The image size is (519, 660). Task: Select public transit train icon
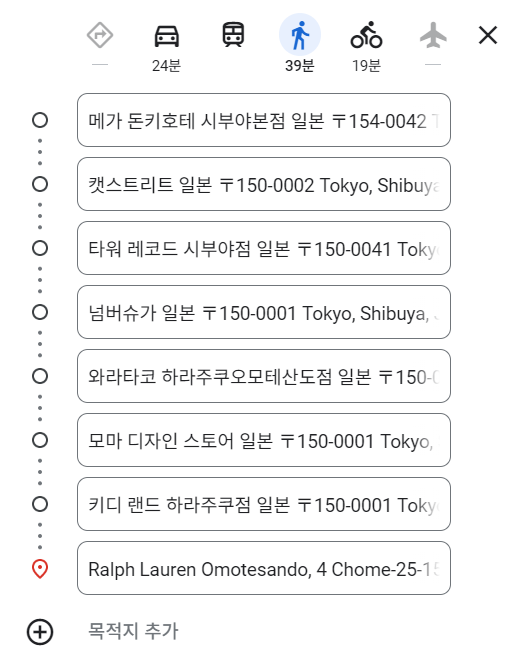click(233, 35)
